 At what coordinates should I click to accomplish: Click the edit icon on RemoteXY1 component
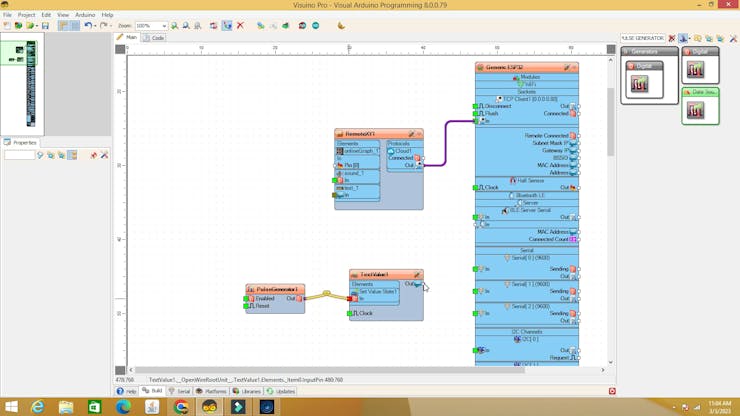tap(410, 134)
